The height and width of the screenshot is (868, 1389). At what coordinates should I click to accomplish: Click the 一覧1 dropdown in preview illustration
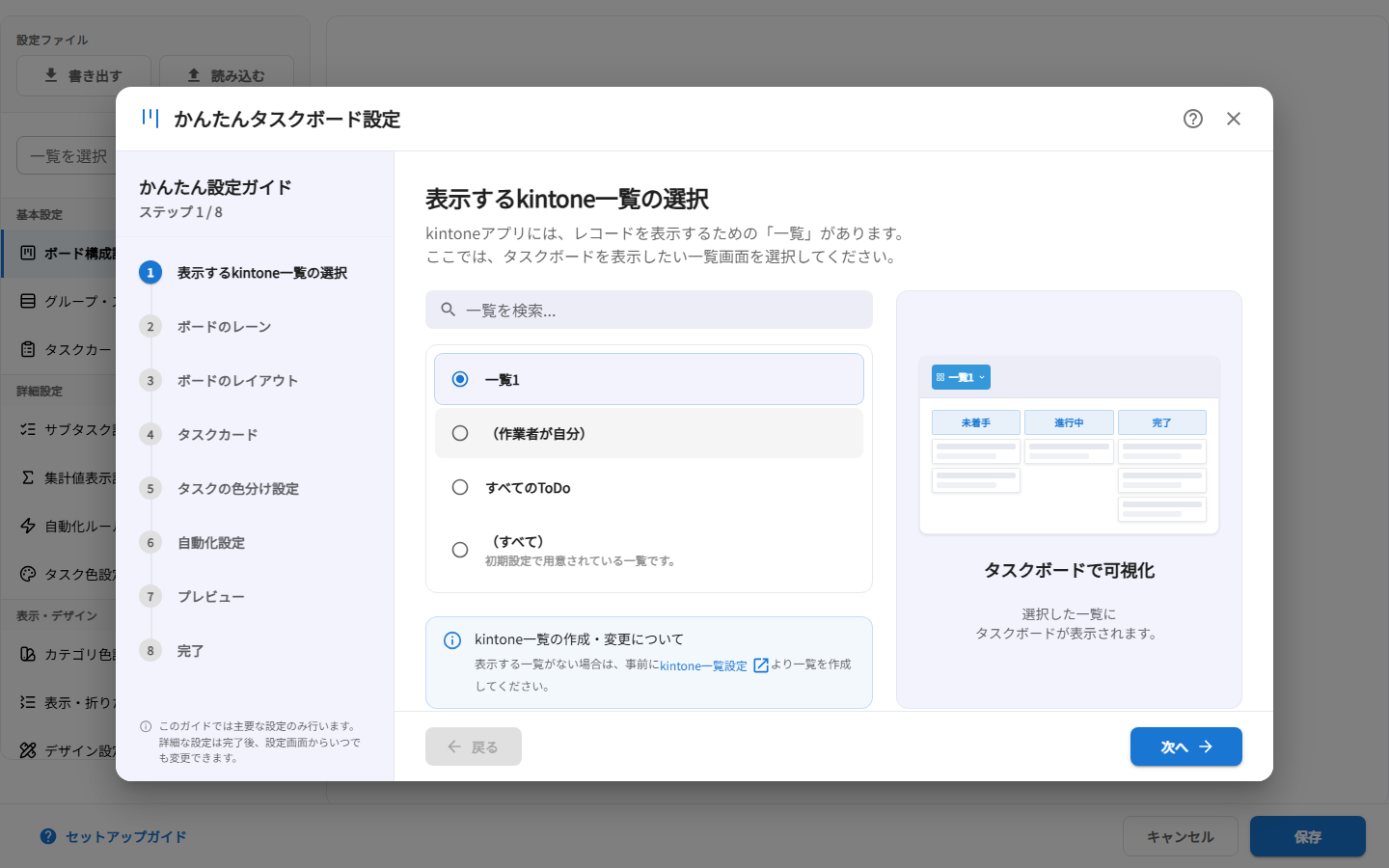pos(961,377)
